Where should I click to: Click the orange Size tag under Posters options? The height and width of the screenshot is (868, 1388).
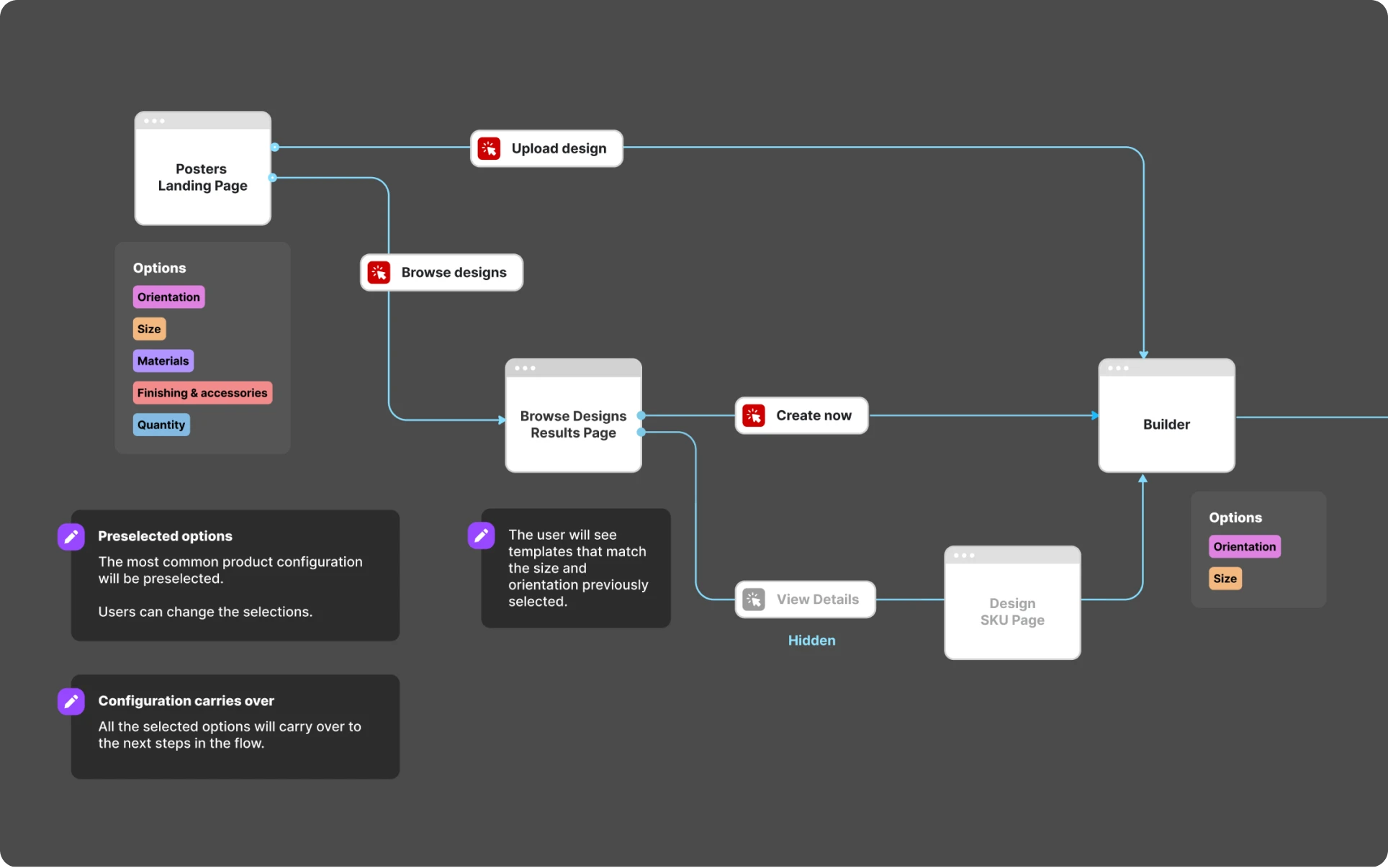pyautogui.click(x=149, y=329)
